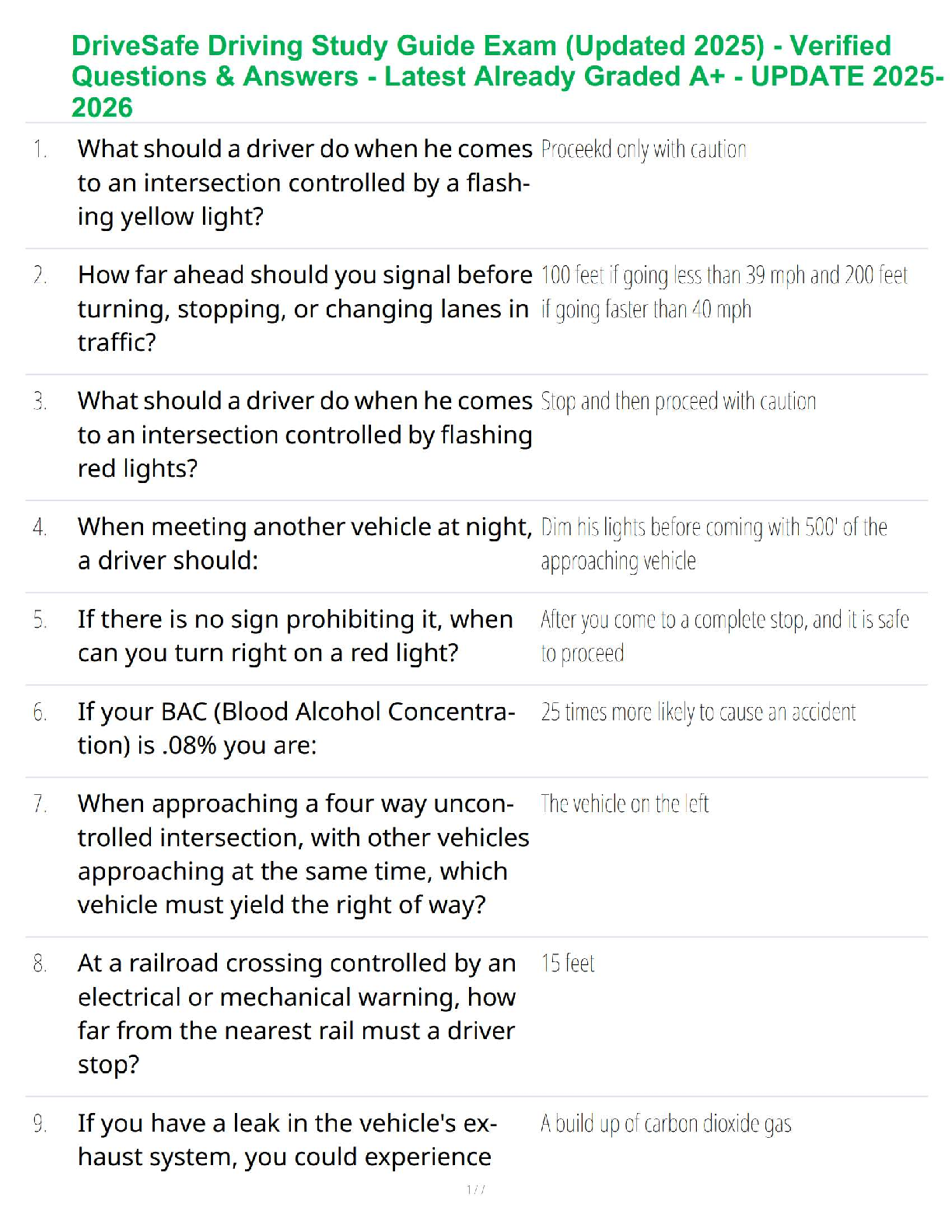Click question 6 about BAC of .08%

pyautogui.click(x=296, y=729)
